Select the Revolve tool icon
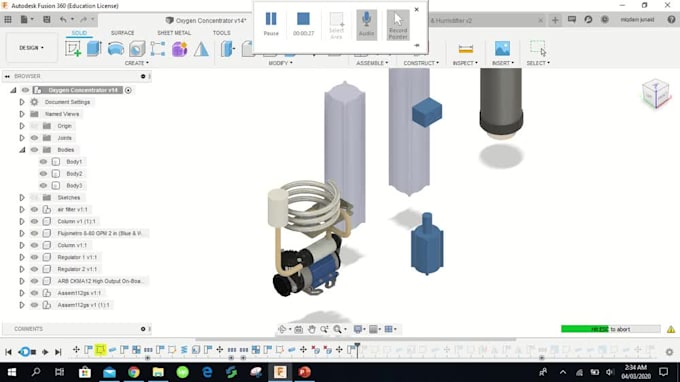 point(115,49)
